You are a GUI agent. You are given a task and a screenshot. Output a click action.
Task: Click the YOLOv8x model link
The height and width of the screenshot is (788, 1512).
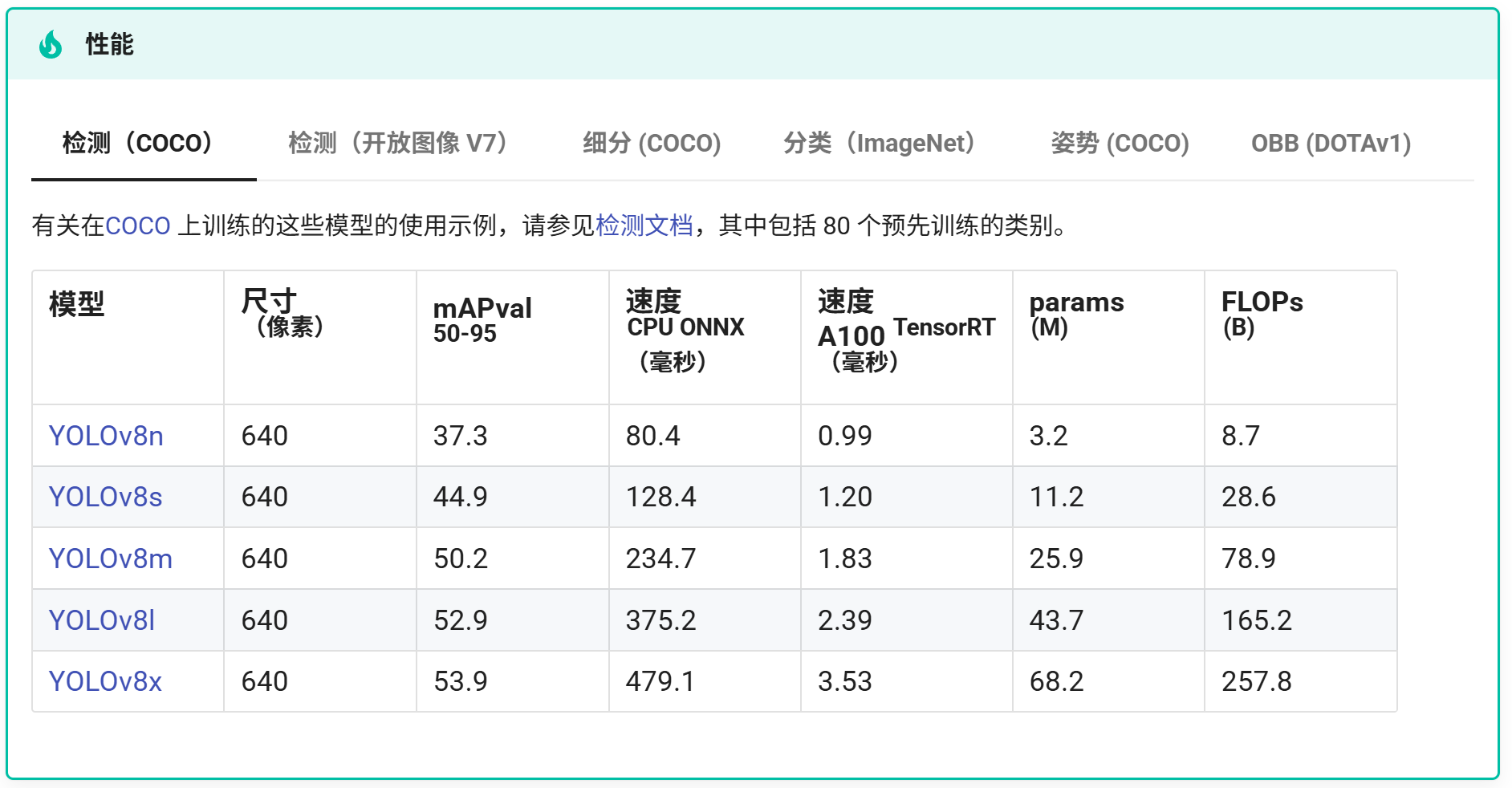(104, 681)
